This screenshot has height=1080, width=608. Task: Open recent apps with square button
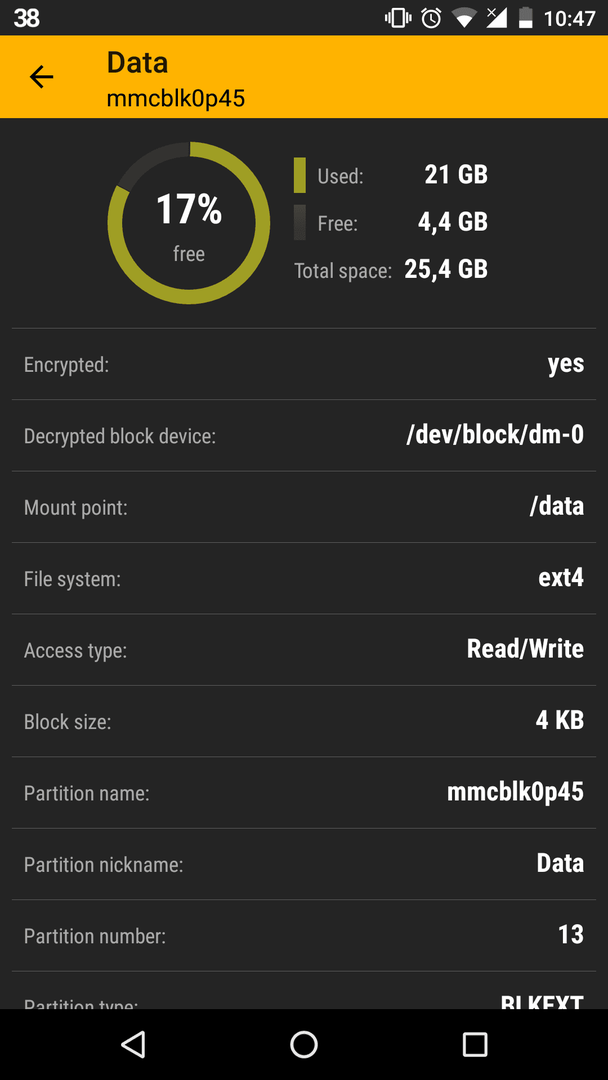click(x=474, y=1044)
